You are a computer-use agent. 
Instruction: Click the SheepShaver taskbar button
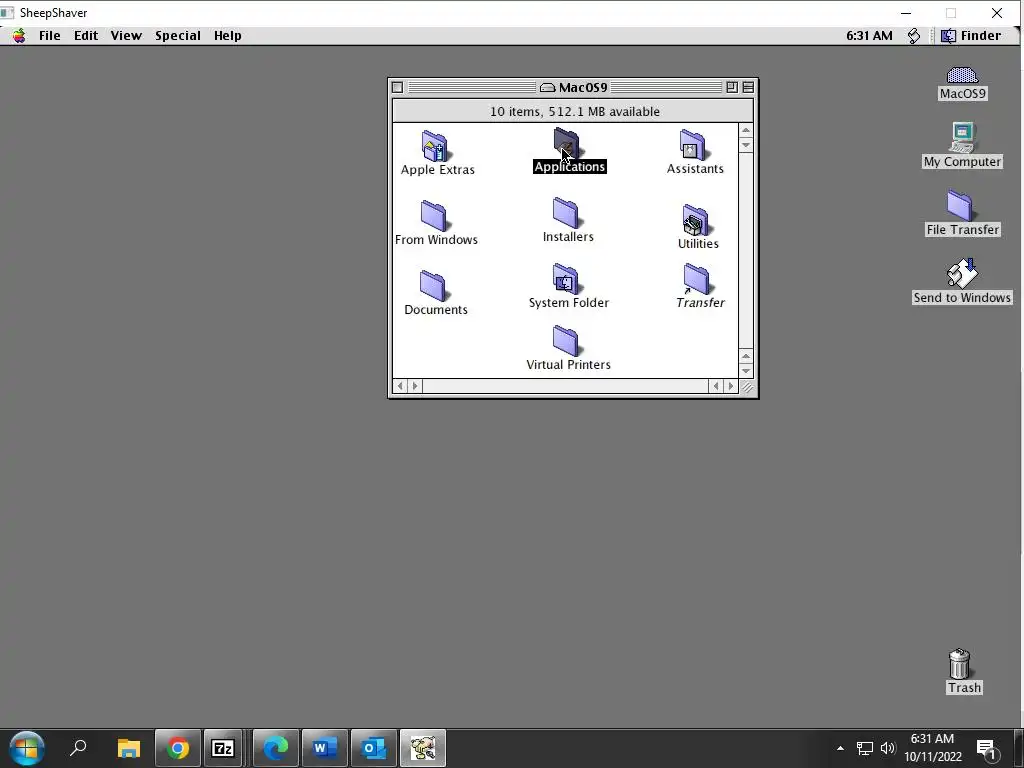[x=423, y=748]
